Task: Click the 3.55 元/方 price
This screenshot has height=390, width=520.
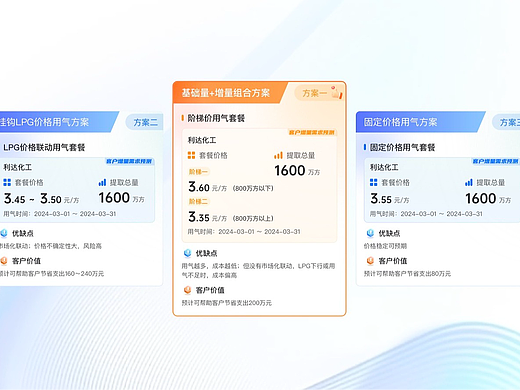Action: tap(390, 199)
